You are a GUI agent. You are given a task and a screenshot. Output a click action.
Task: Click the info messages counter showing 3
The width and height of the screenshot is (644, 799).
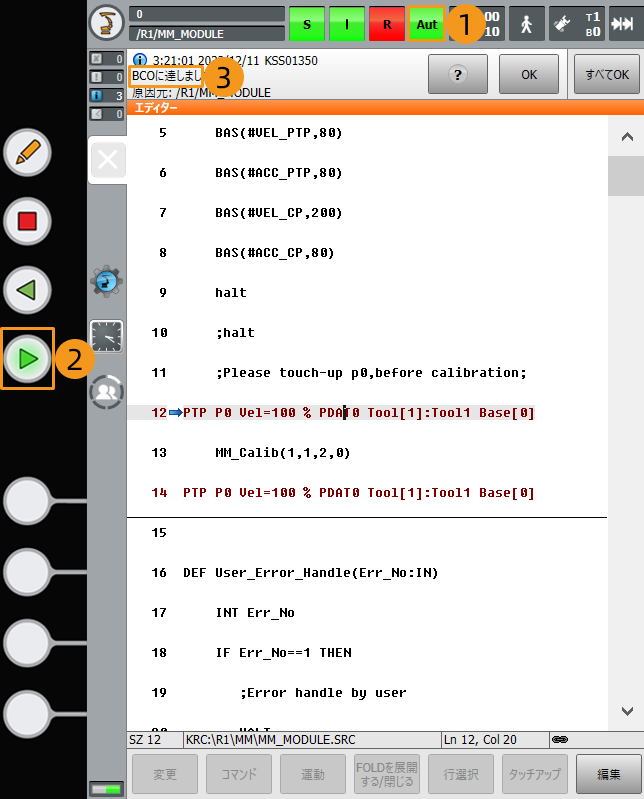(x=106, y=95)
